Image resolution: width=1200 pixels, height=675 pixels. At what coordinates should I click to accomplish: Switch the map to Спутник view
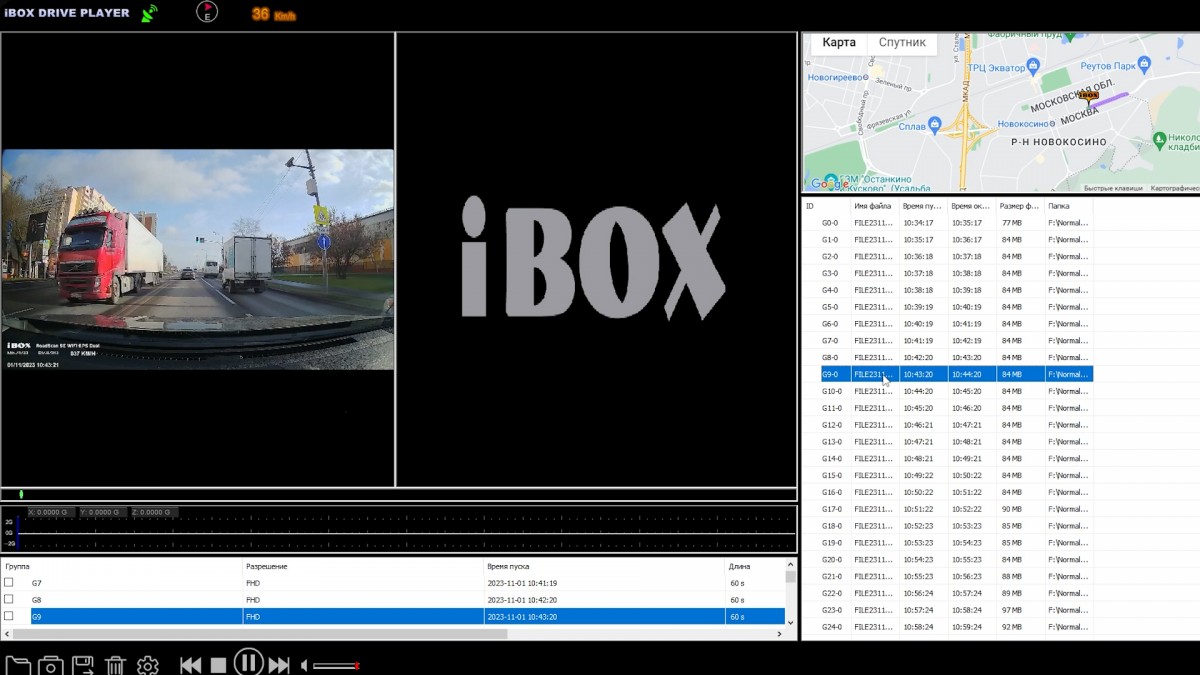pyautogui.click(x=901, y=43)
